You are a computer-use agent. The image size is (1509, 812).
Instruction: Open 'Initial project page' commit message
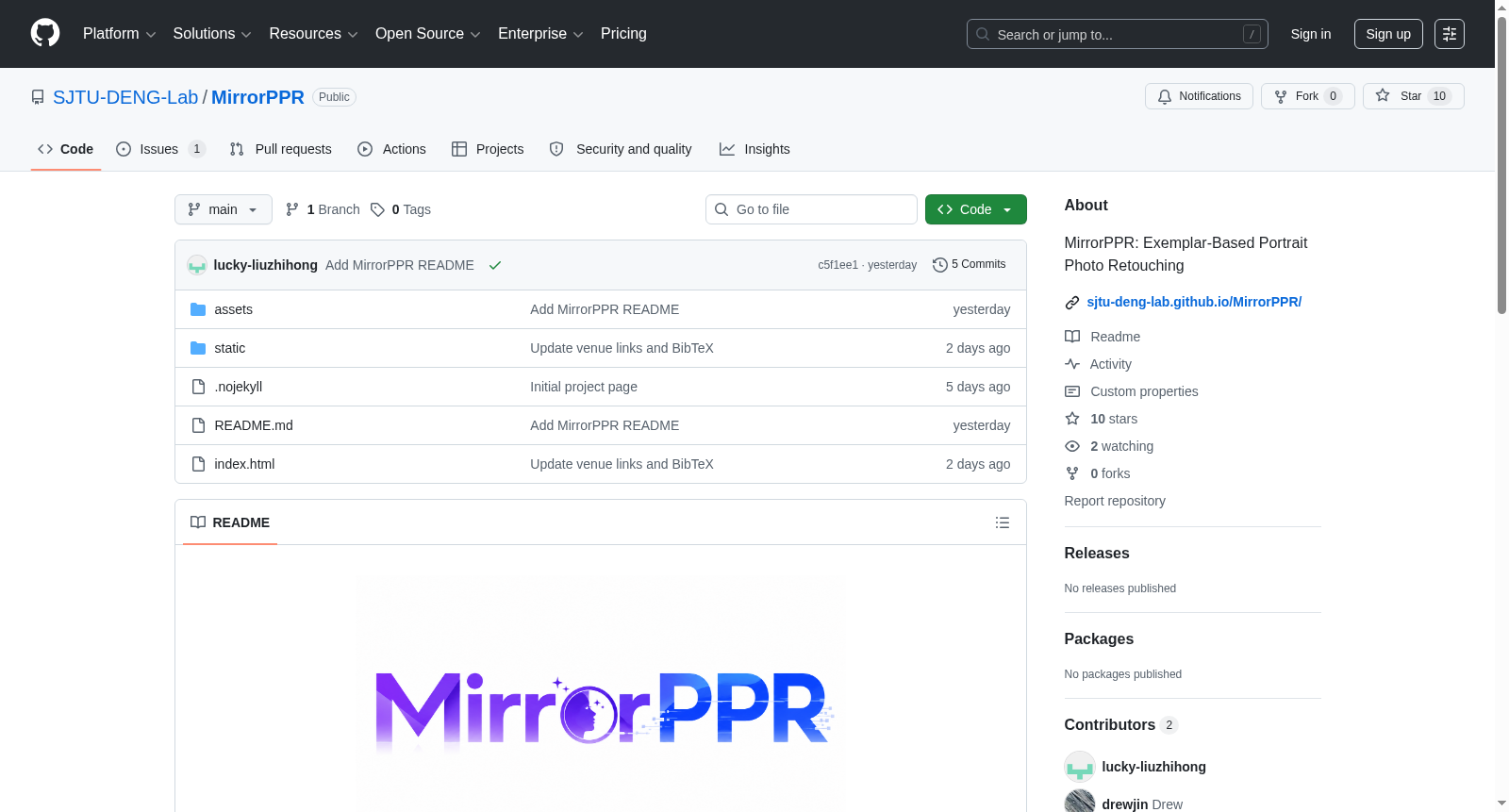pyautogui.click(x=584, y=387)
